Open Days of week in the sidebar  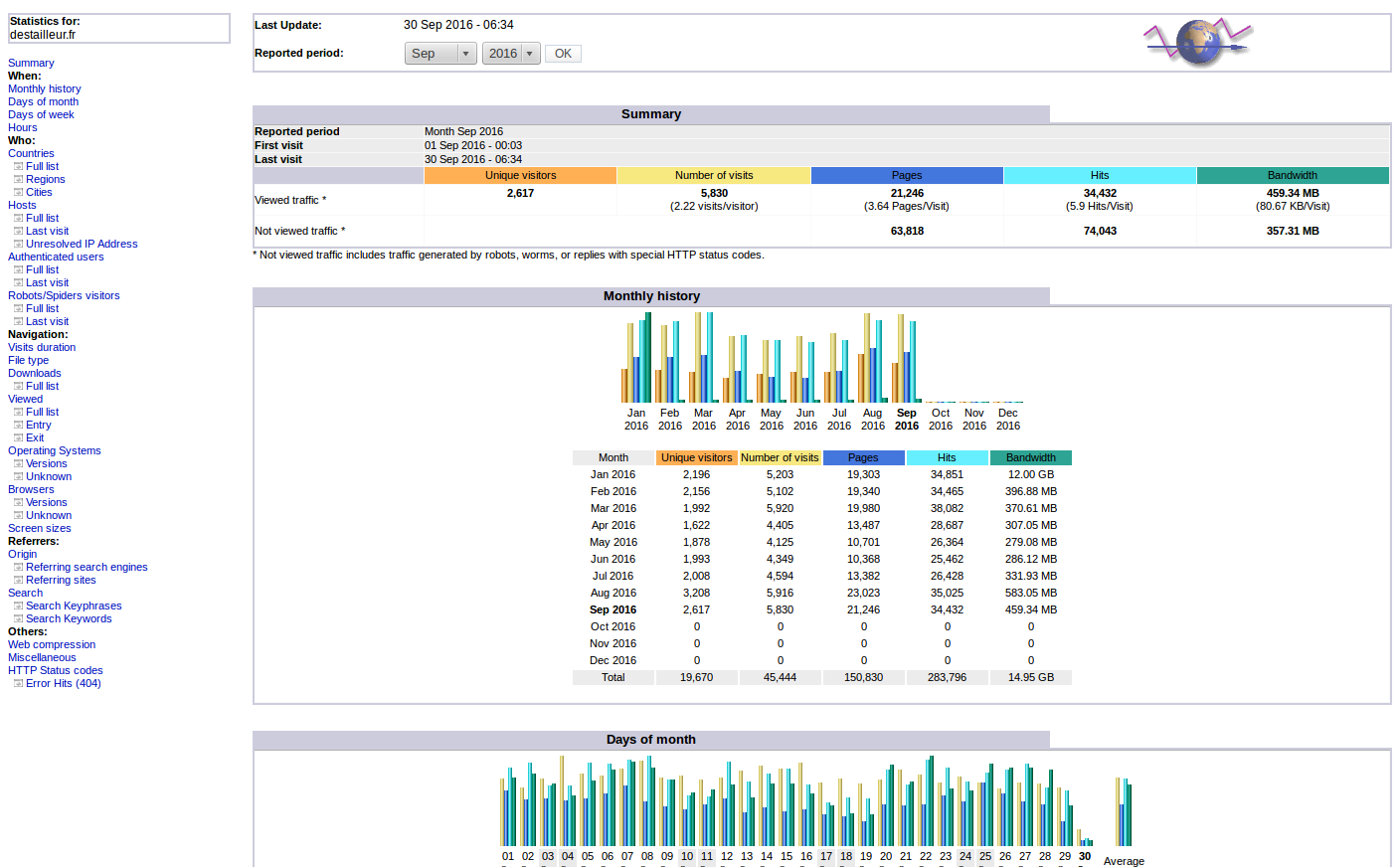pos(41,115)
